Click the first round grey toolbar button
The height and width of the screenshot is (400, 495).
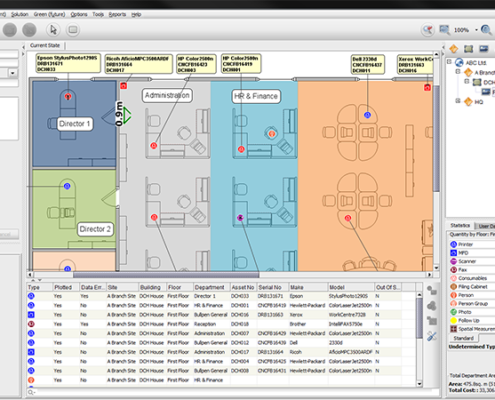[10, 30]
